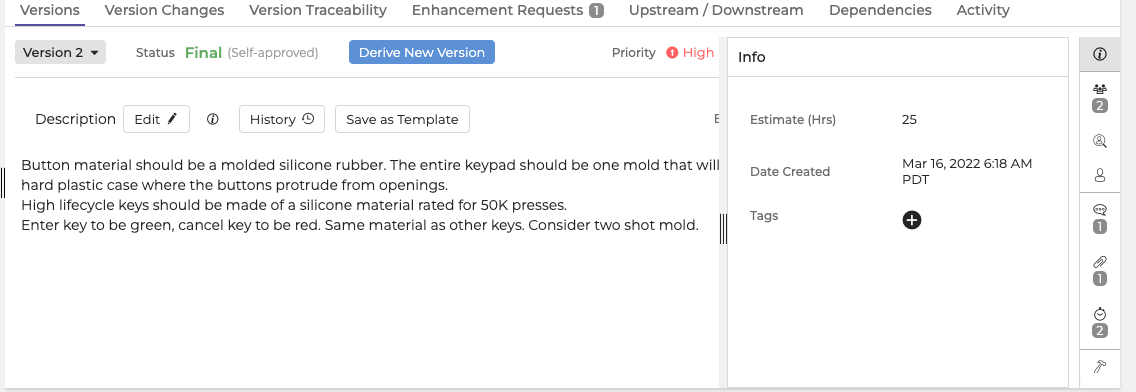
Task: Open description History
Action: 282,120
